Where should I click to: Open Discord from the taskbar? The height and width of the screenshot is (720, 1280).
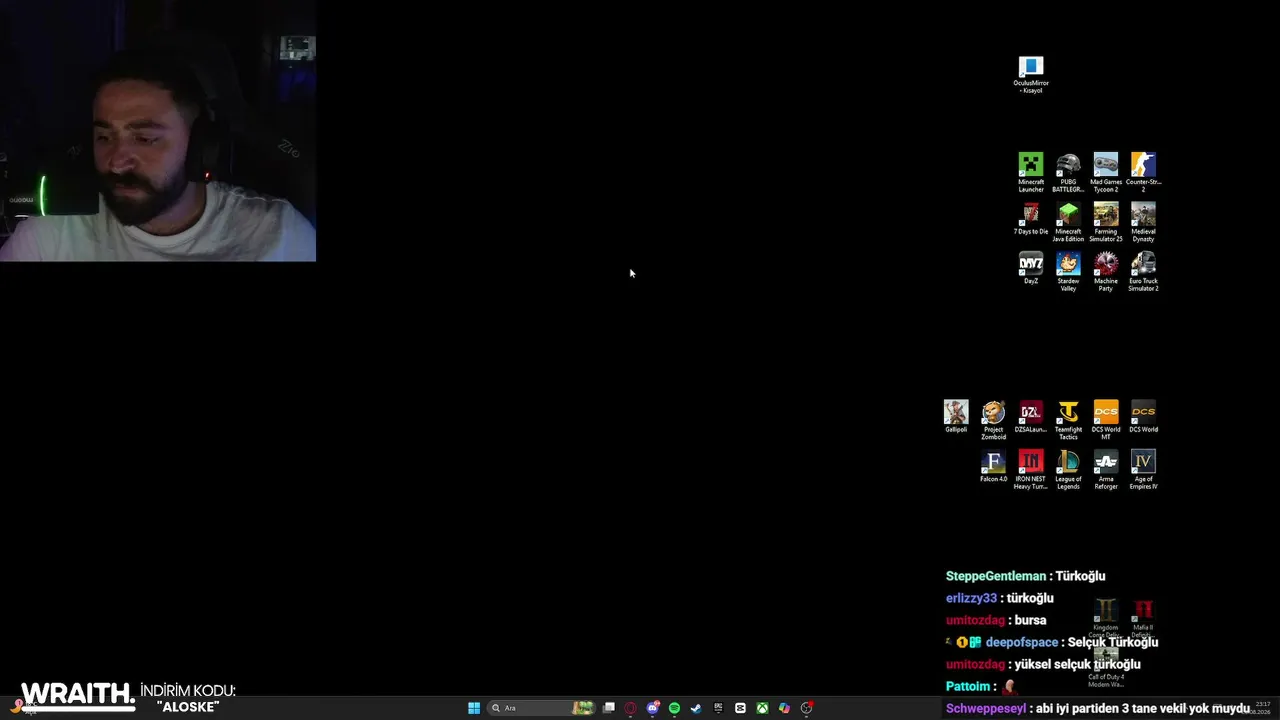(x=652, y=708)
